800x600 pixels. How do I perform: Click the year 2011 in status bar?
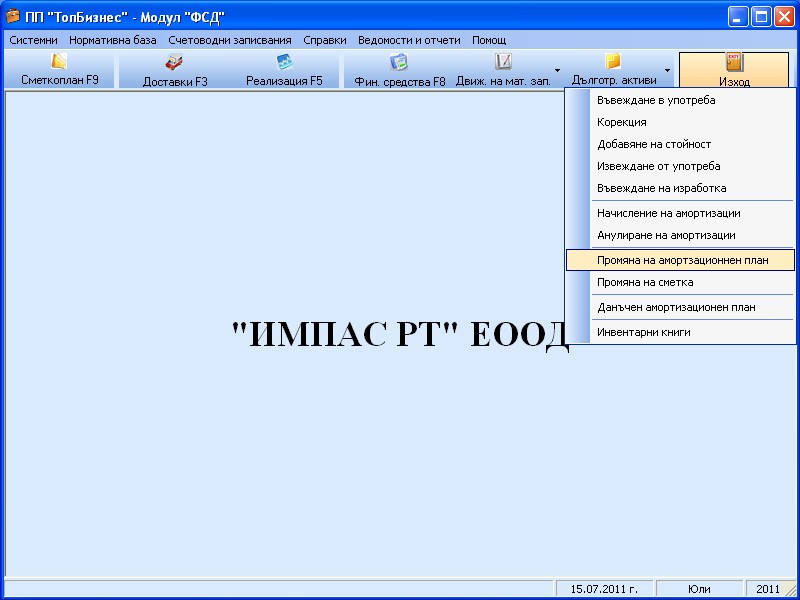tap(767, 589)
